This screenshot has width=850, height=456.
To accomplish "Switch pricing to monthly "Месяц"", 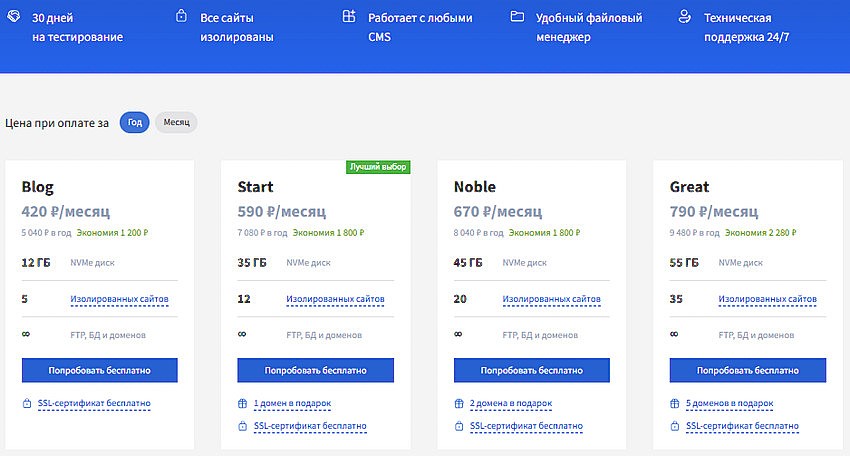I will [x=176, y=123].
